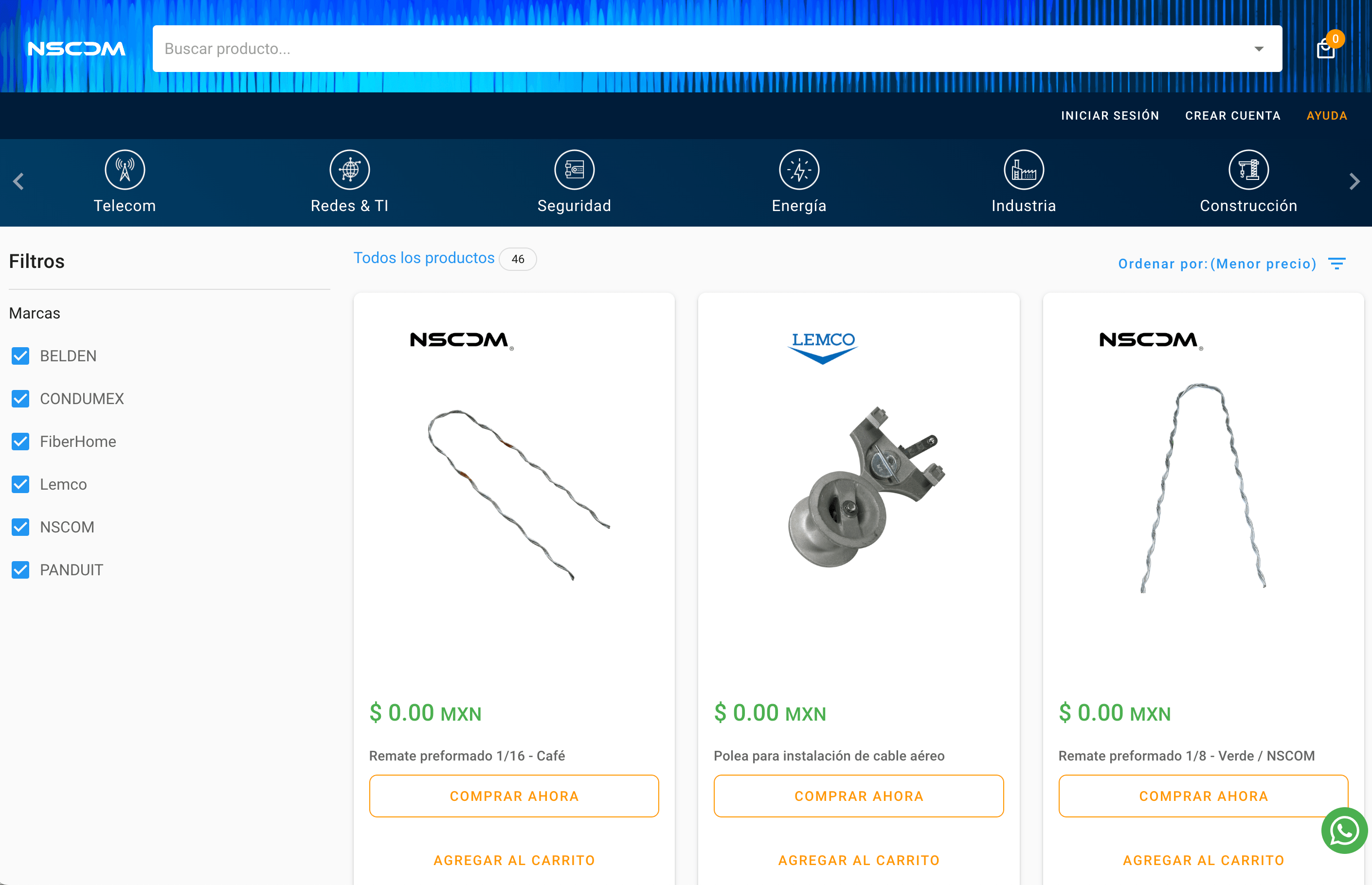
Task: Open the Construcción crane icon
Action: coord(1248,170)
